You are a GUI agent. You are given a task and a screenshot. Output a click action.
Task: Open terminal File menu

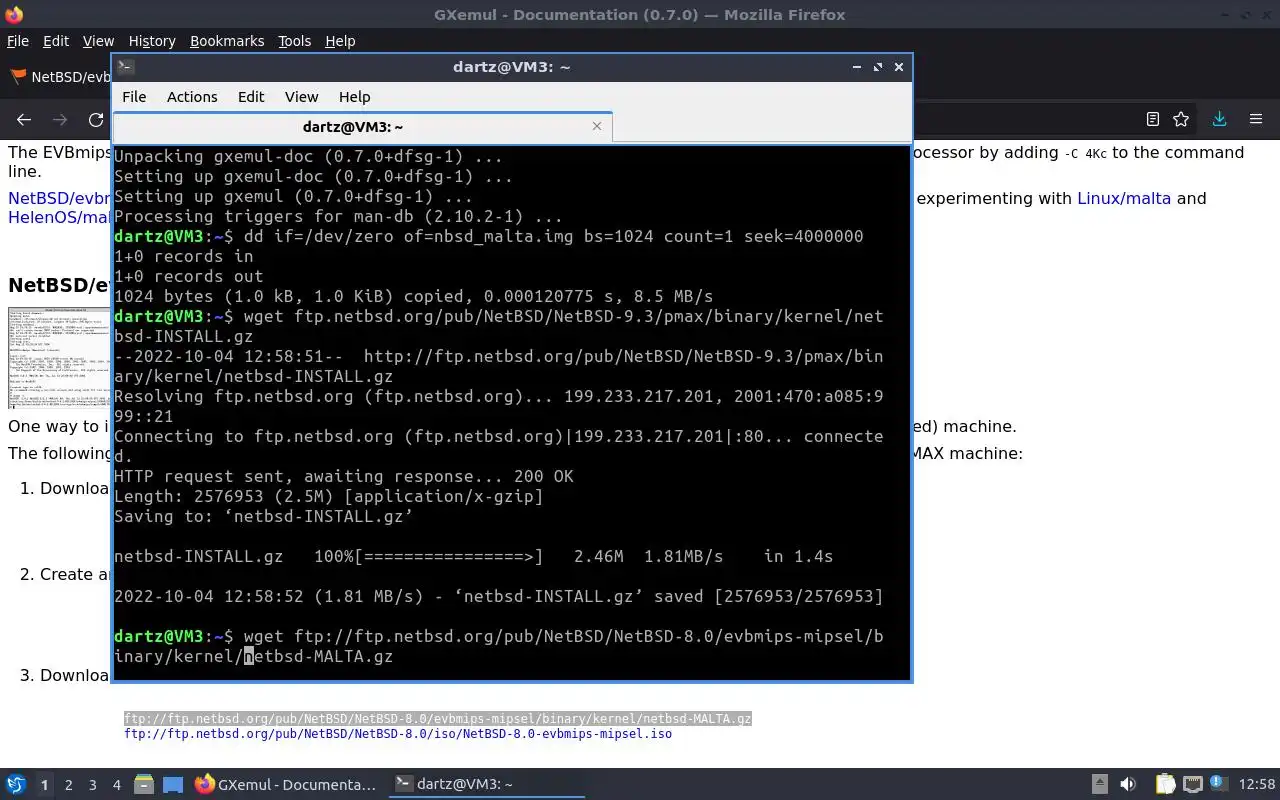[134, 97]
